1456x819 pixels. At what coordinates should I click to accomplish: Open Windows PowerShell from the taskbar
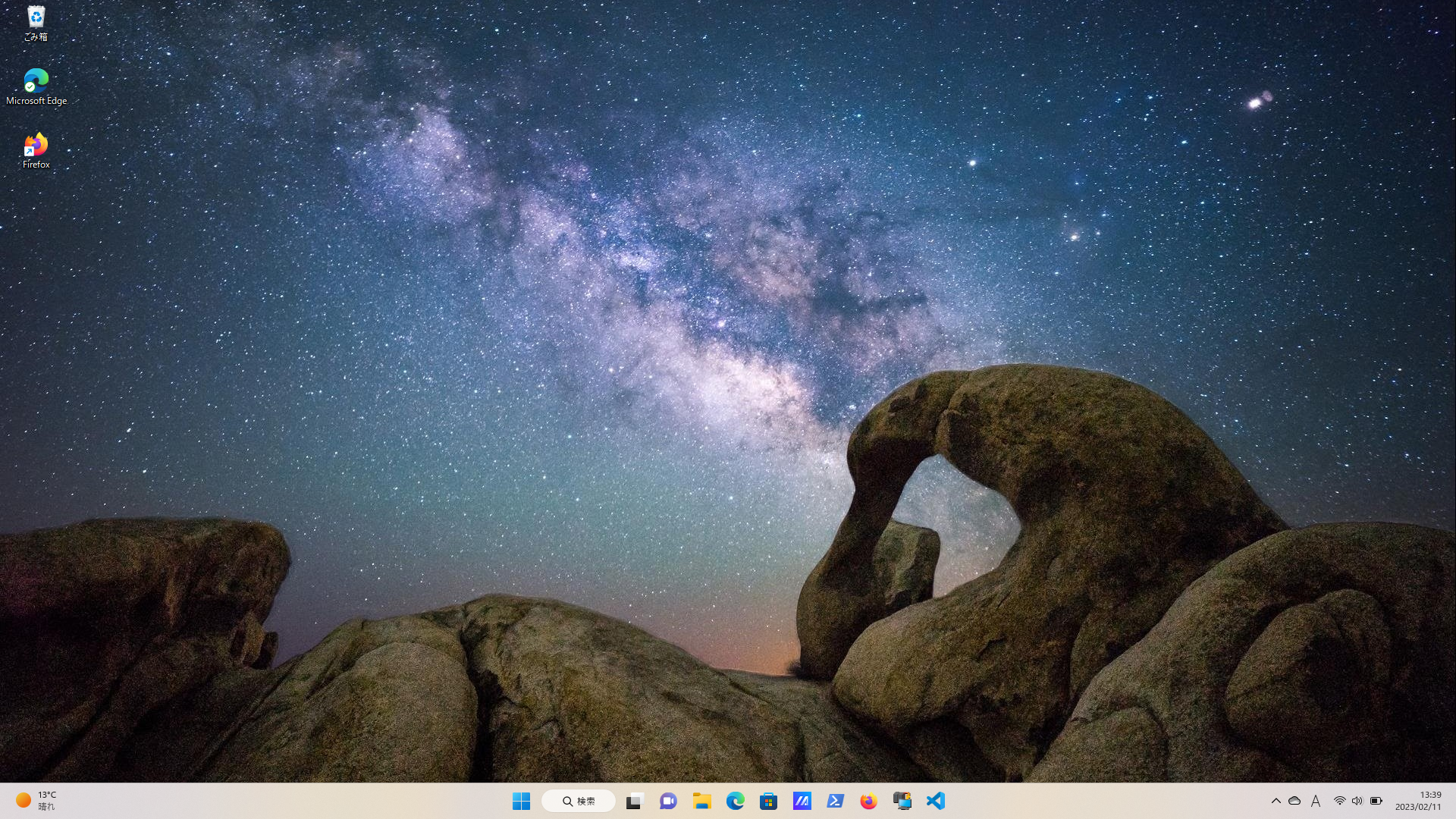[x=835, y=801]
